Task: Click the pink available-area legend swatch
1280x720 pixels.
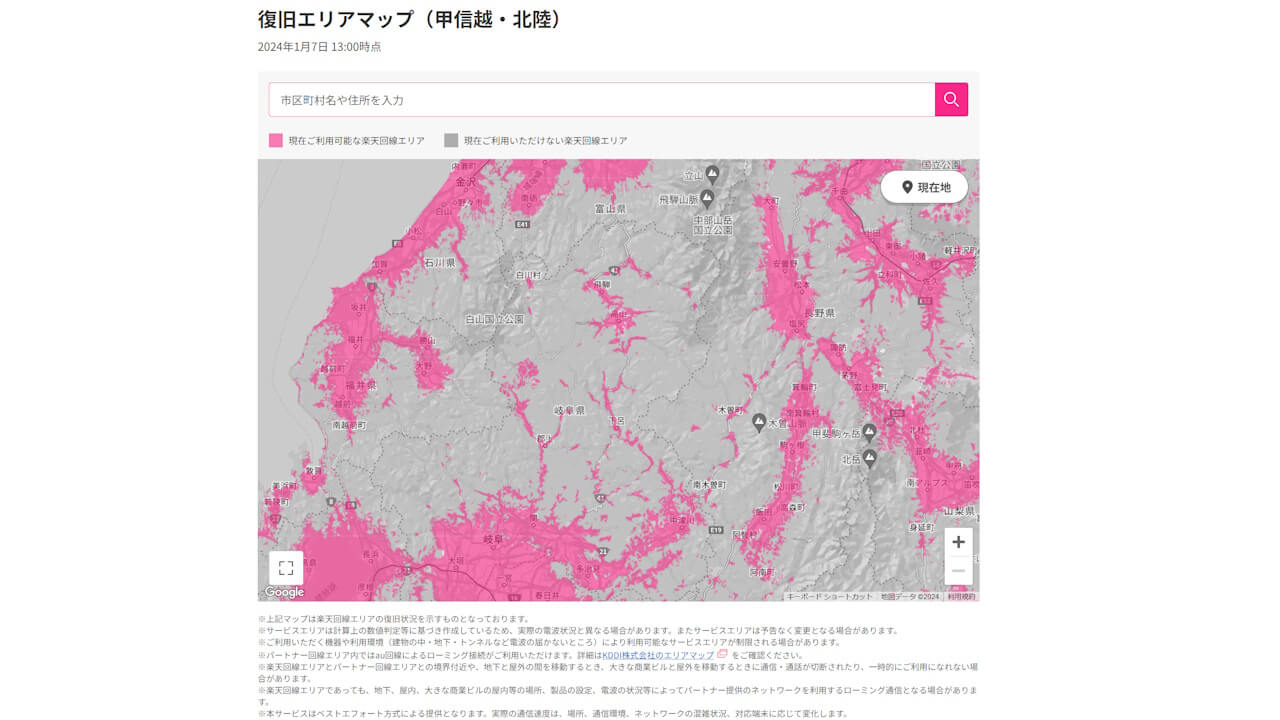Action: (x=276, y=140)
